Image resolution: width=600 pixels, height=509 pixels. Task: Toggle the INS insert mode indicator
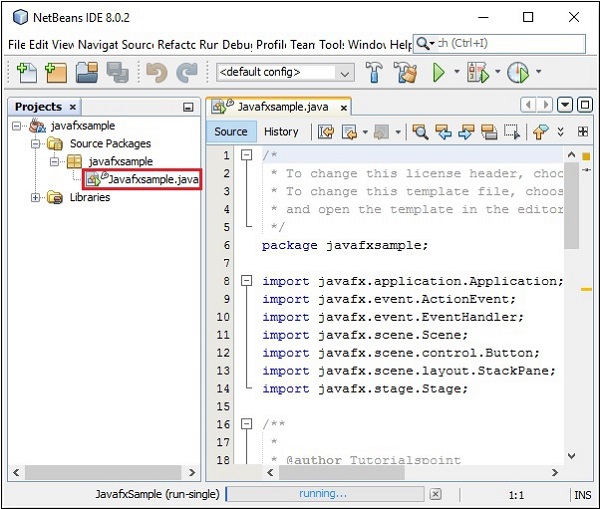[581, 494]
